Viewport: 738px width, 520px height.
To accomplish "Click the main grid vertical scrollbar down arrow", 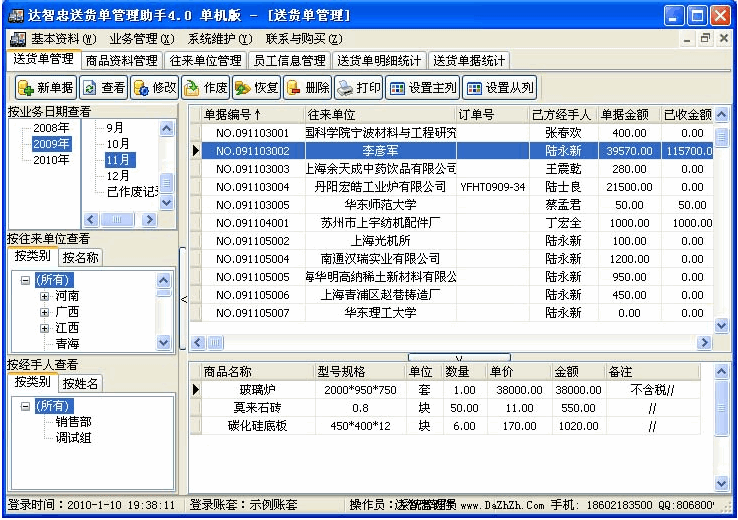I will 721,325.
